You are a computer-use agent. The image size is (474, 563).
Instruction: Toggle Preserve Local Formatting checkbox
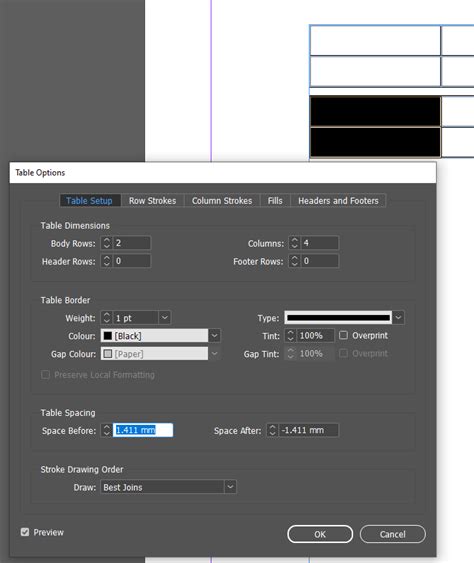click(x=45, y=375)
